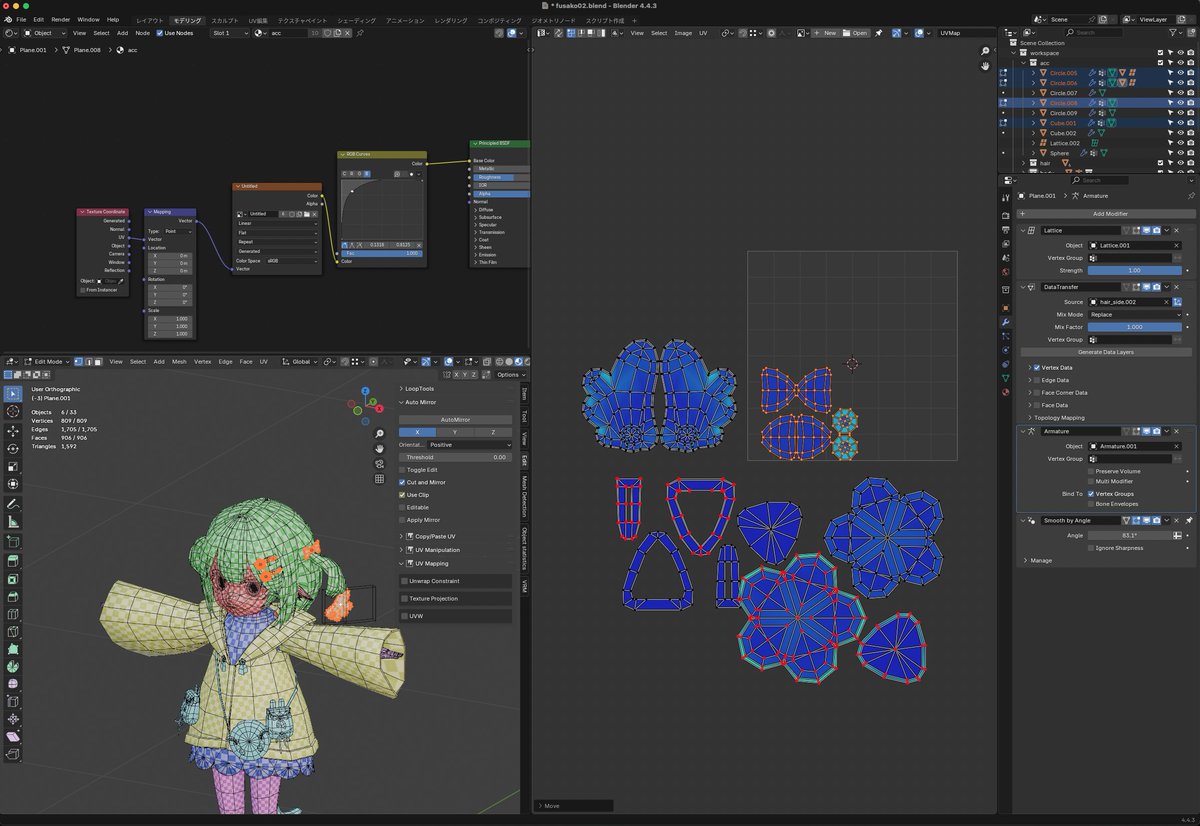Viewport: 1200px width, 826px height.
Task: Enable Preserve Volume in Armature modifier
Action: (1091, 471)
